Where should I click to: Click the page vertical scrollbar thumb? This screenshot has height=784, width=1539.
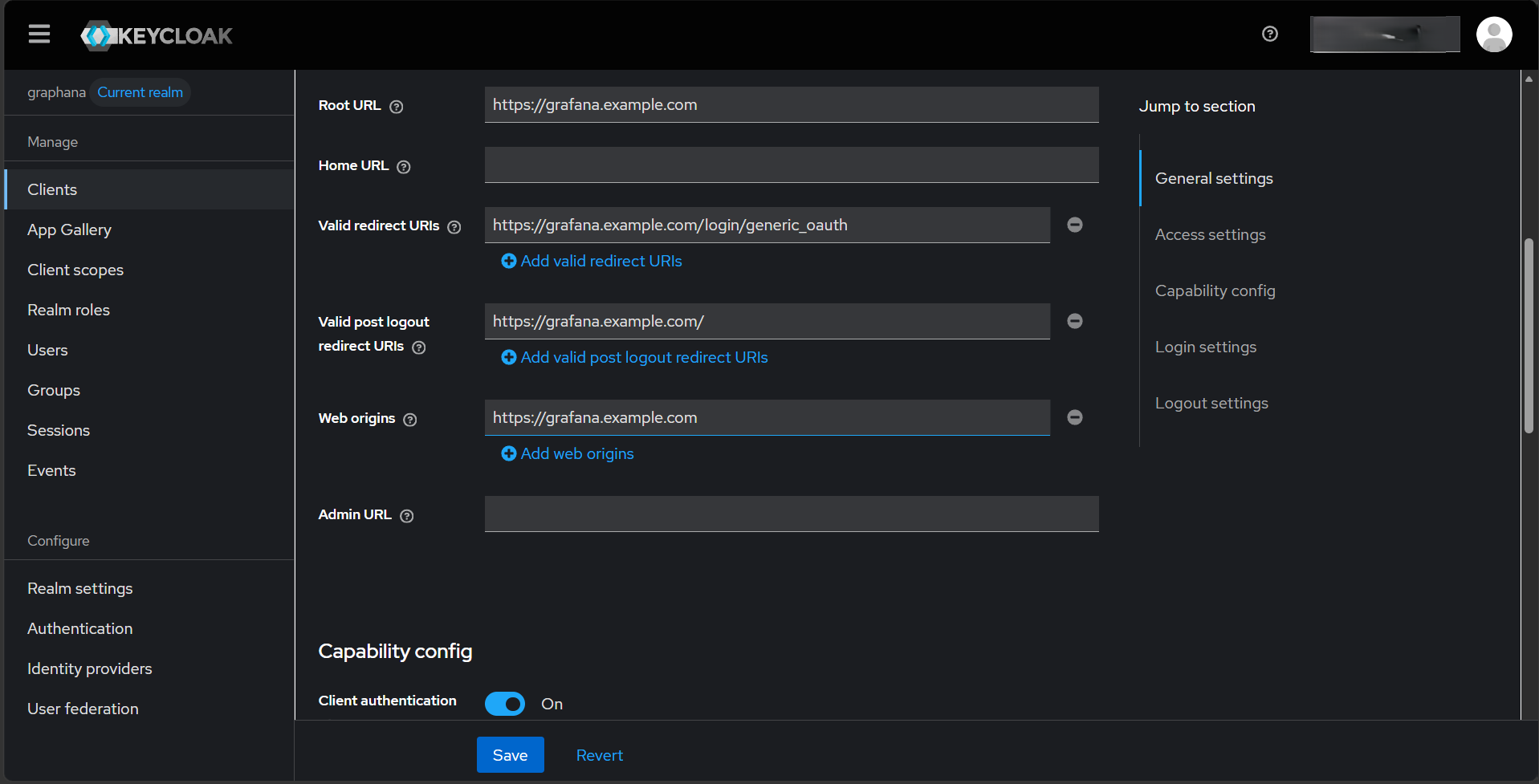point(1529,336)
